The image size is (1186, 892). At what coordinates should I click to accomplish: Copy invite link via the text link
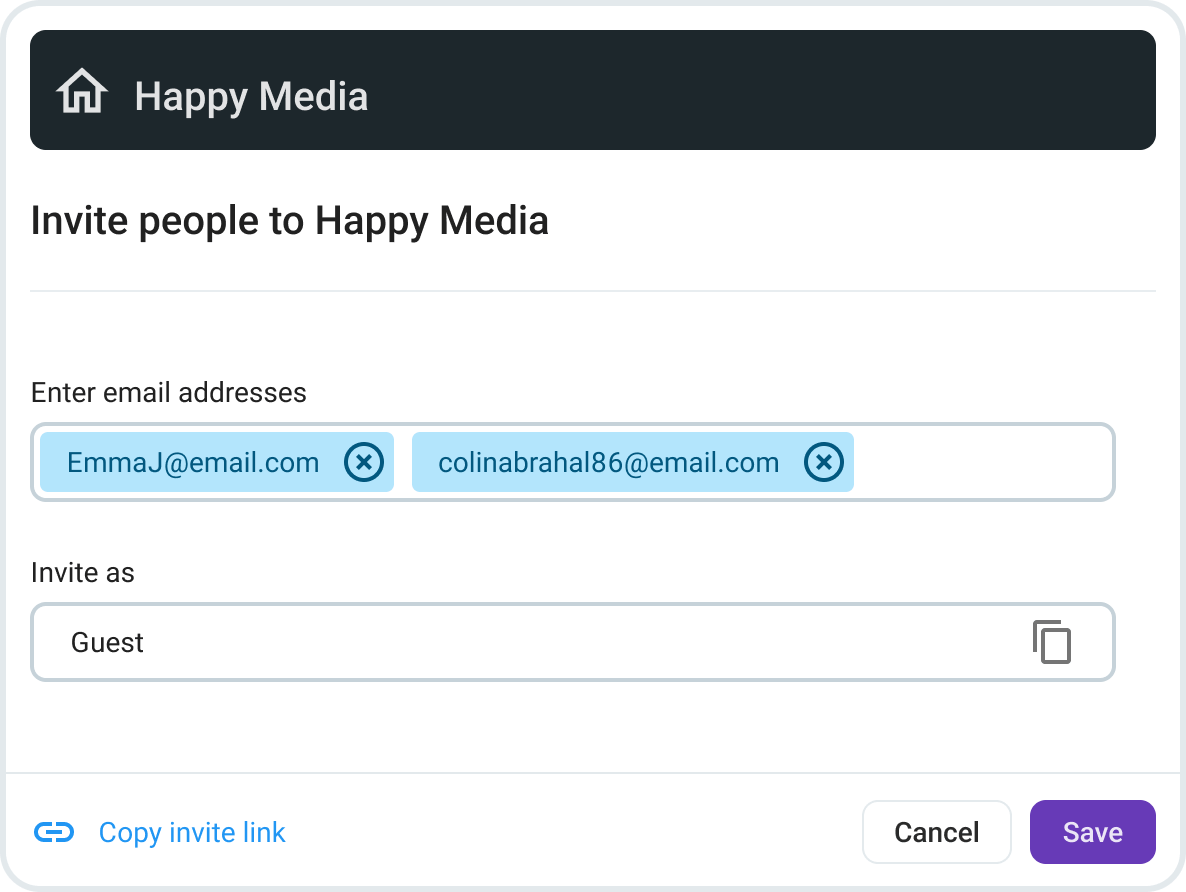click(x=192, y=832)
